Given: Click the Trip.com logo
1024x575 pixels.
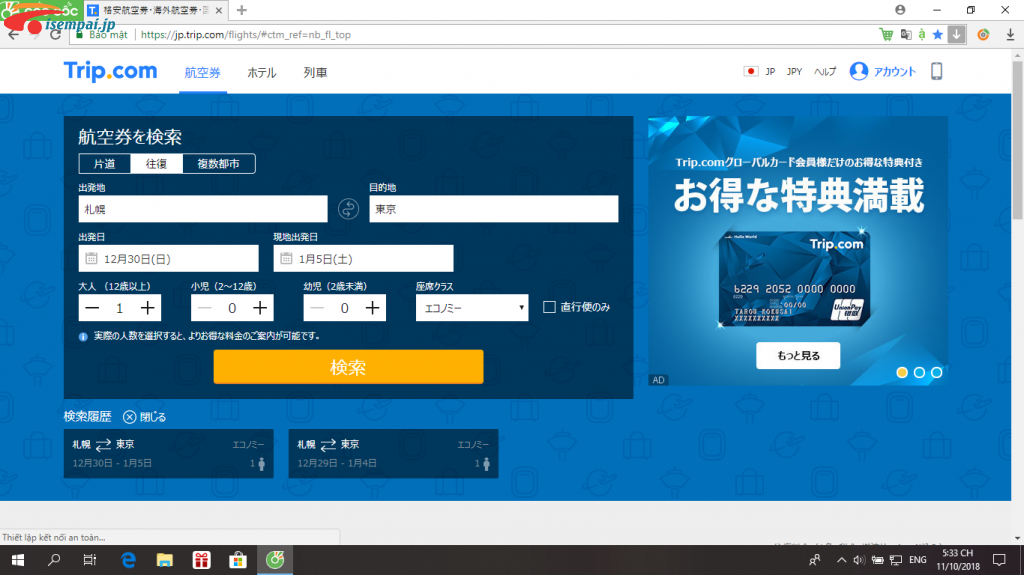Looking at the screenshot, I should (x=110, y=71).
